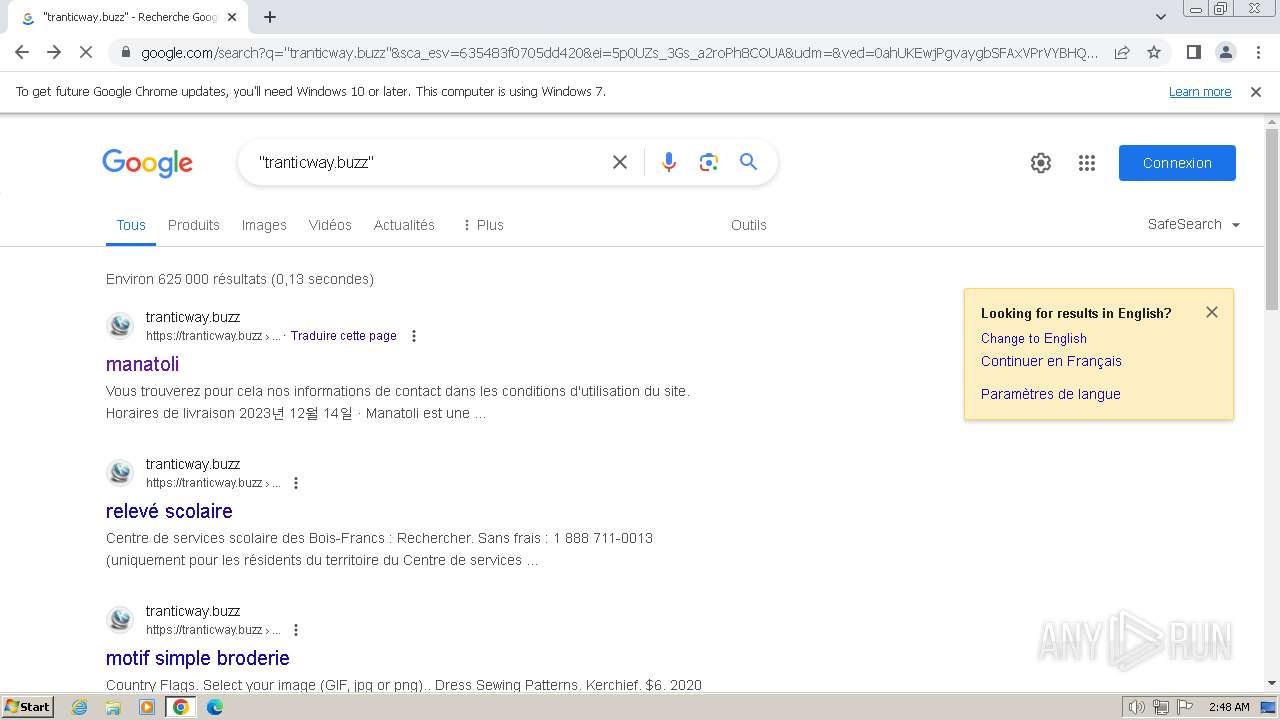1280x720 pixels.
Task: Open SafeSearch dropdown
Action: [x=1194, y=225]
